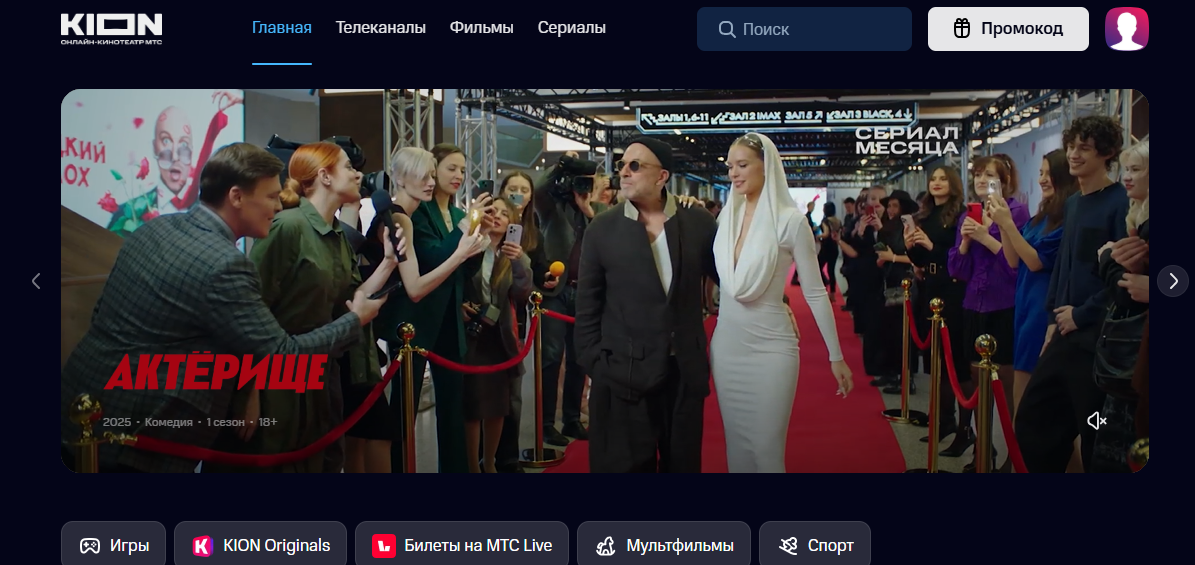Go to the Фильмы section
This screenshot has width=1195, height=565.
[481, 28]
